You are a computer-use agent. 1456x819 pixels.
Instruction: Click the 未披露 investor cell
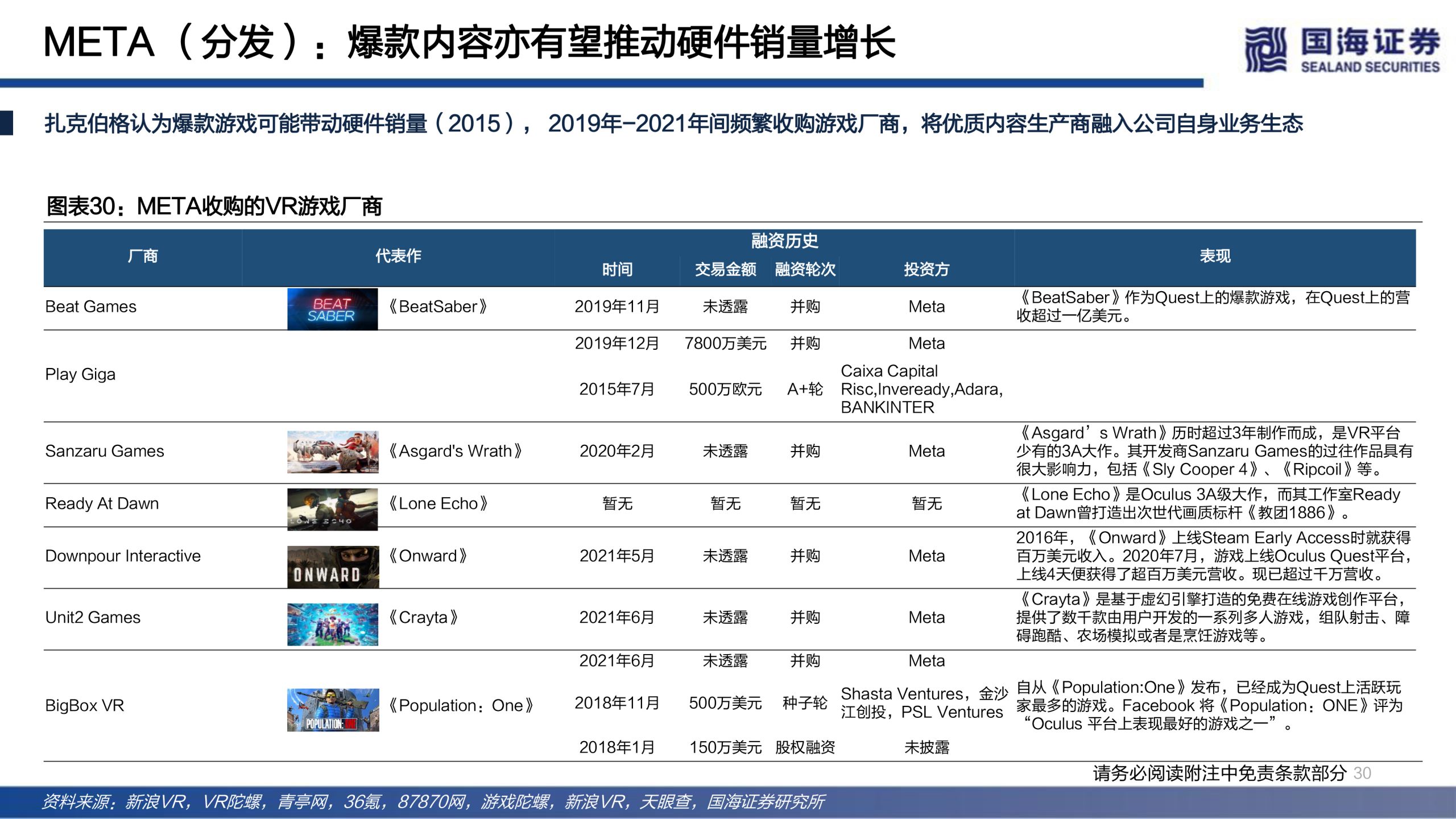click(926, 747)
